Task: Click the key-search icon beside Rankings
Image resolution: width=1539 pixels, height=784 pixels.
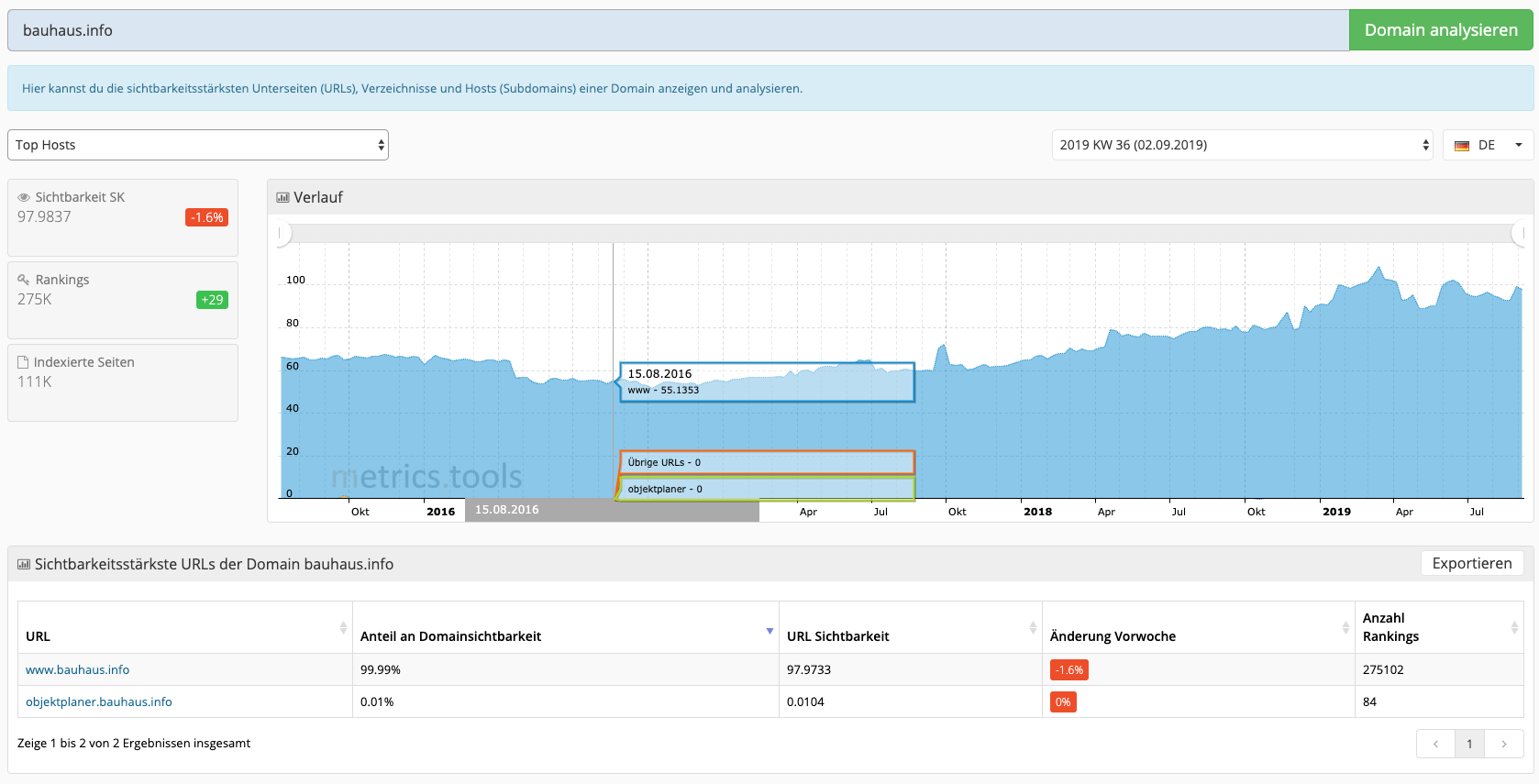Action: point(24,280)
